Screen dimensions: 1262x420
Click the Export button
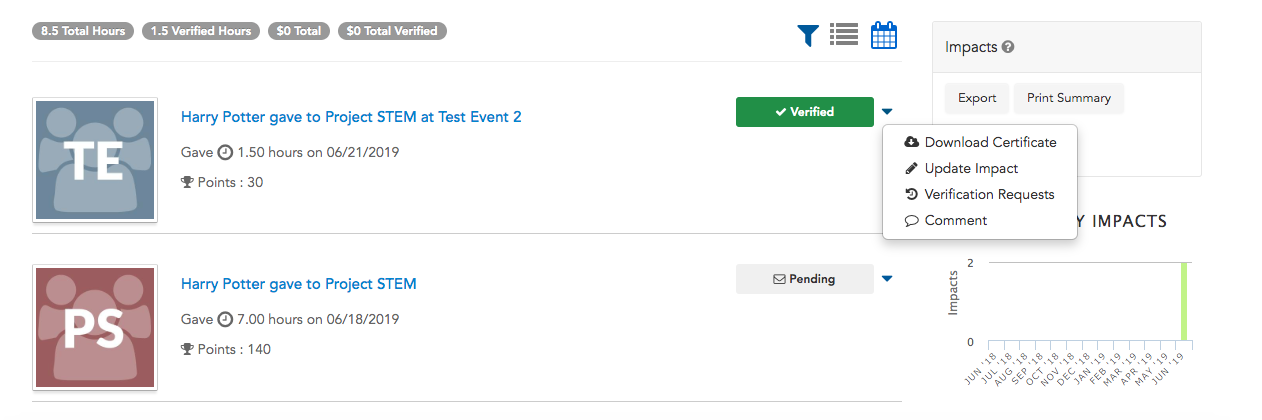[977, 98]
